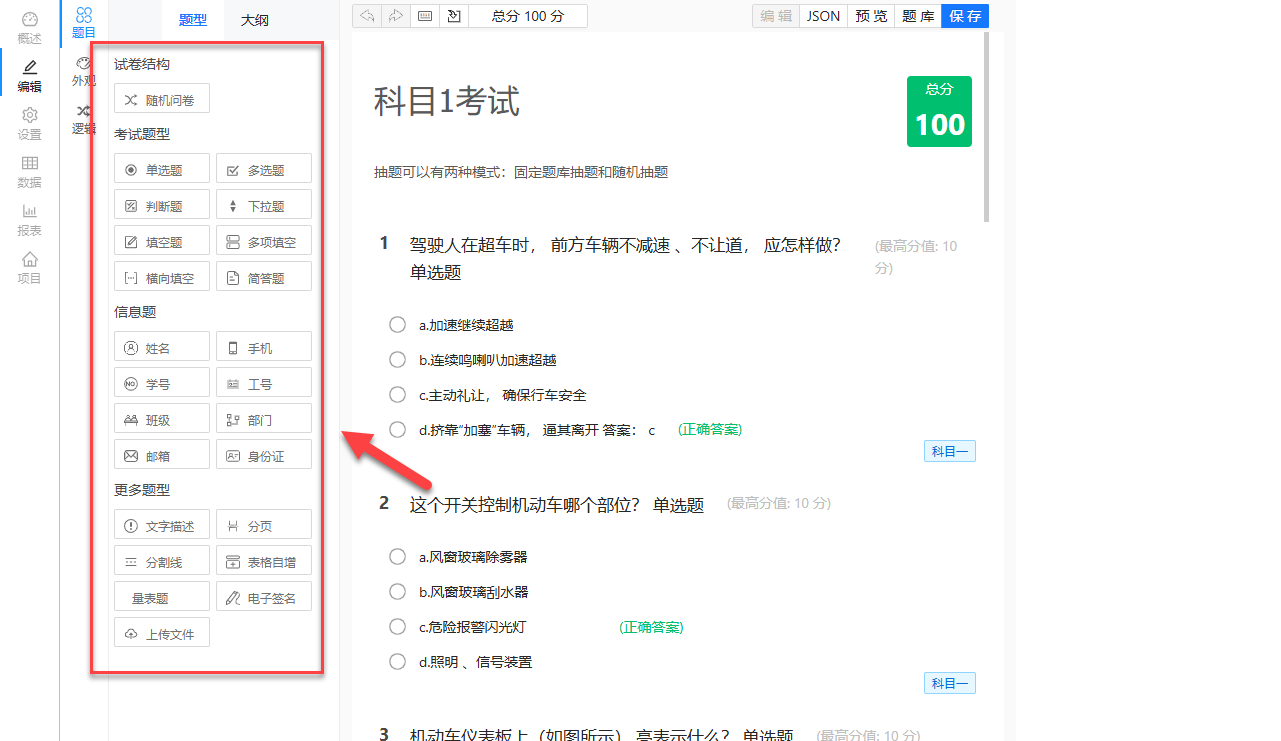
Task: Switch to the 大纲 outline tab
Action: [x=254, y=19]
